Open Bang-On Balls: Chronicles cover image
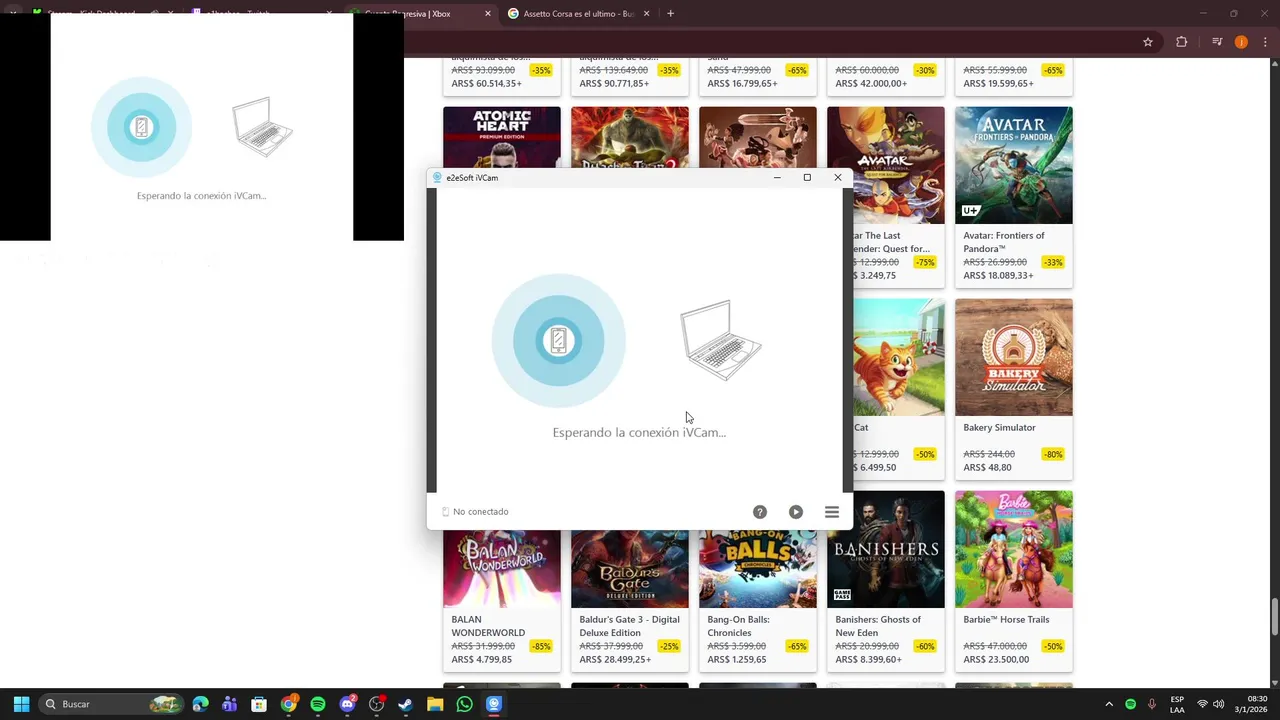The width and height of the screenshot is (1280, 720). click(758, 569)
